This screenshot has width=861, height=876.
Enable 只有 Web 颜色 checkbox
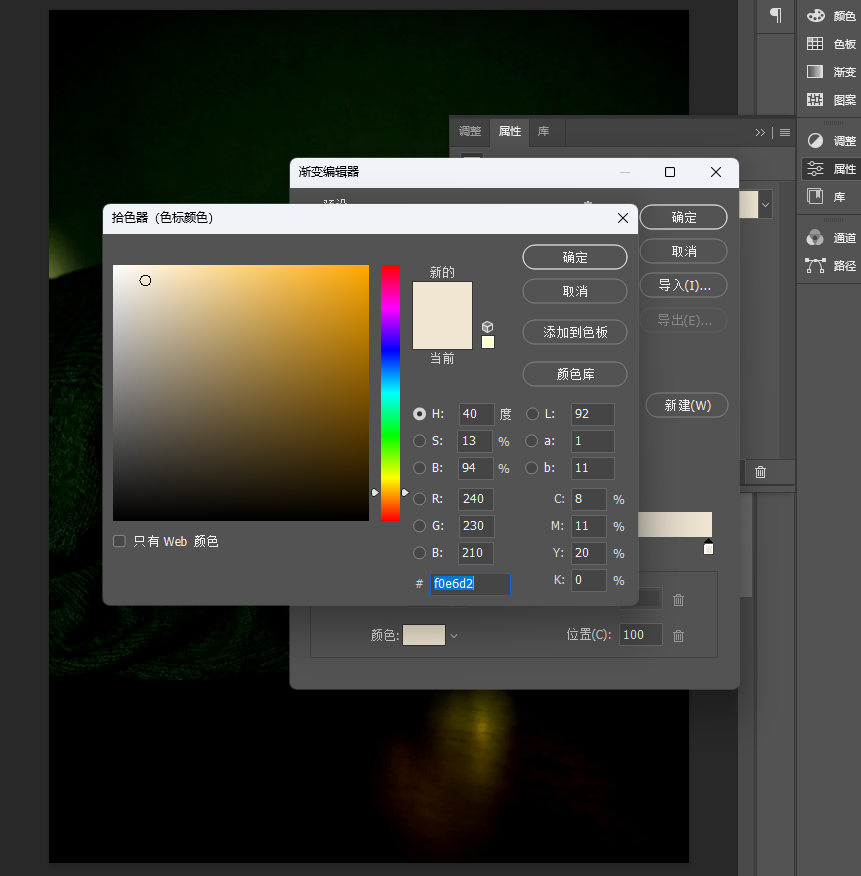119,541
